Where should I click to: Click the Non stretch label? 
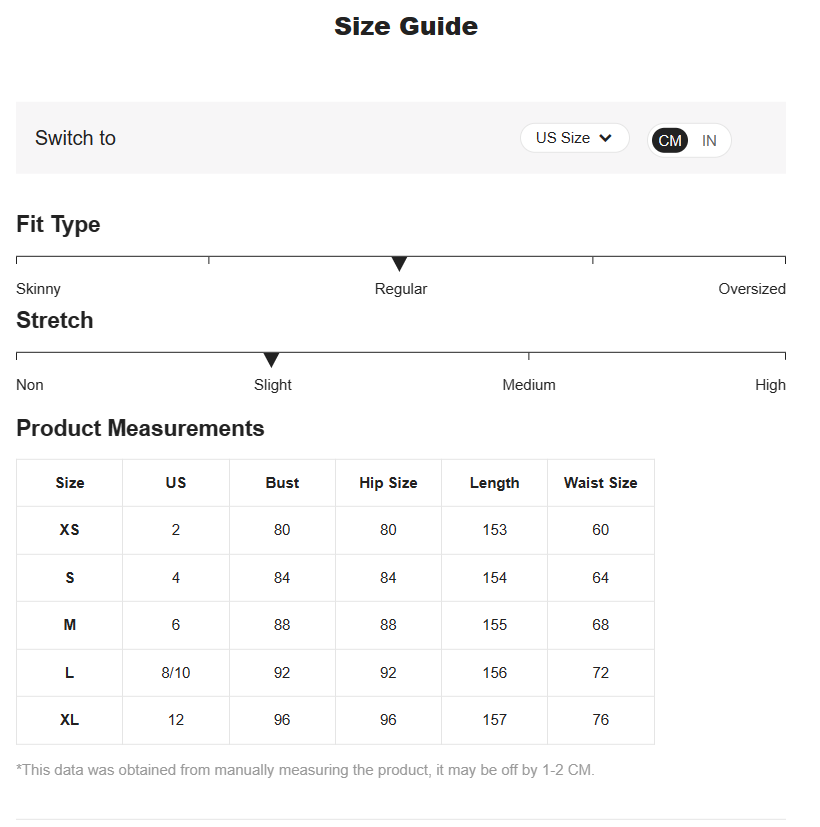(x=30, y=385)
